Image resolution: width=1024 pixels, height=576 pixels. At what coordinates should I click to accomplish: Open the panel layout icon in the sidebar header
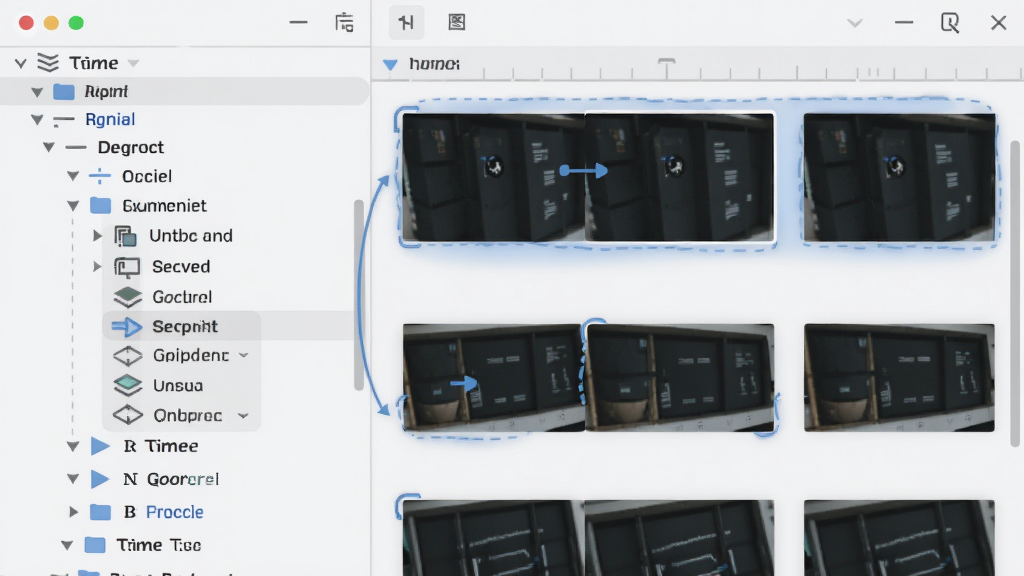(344, 23)
